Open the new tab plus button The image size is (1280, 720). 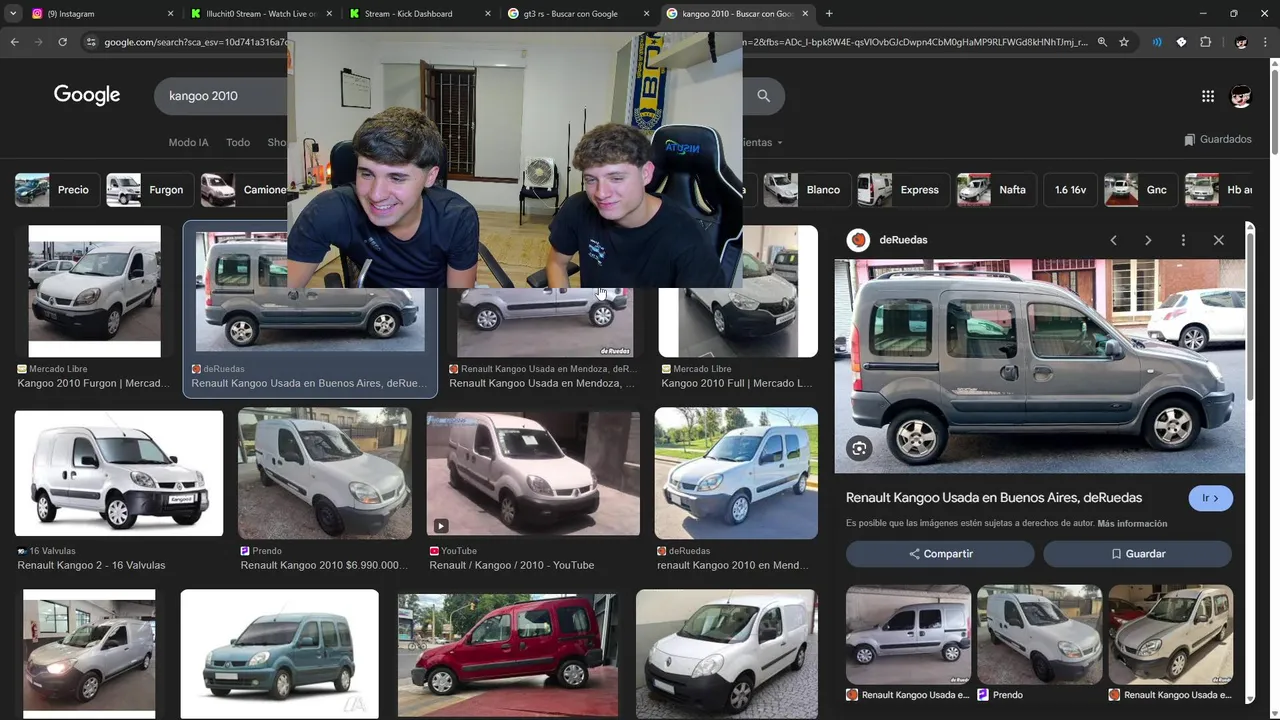(829, 14)
